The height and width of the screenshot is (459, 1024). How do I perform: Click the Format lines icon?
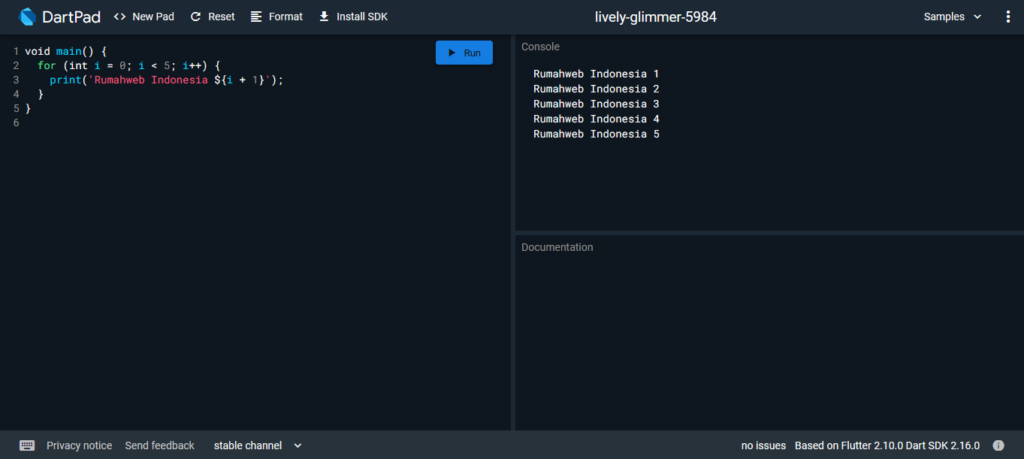click(x=257, y=17)
